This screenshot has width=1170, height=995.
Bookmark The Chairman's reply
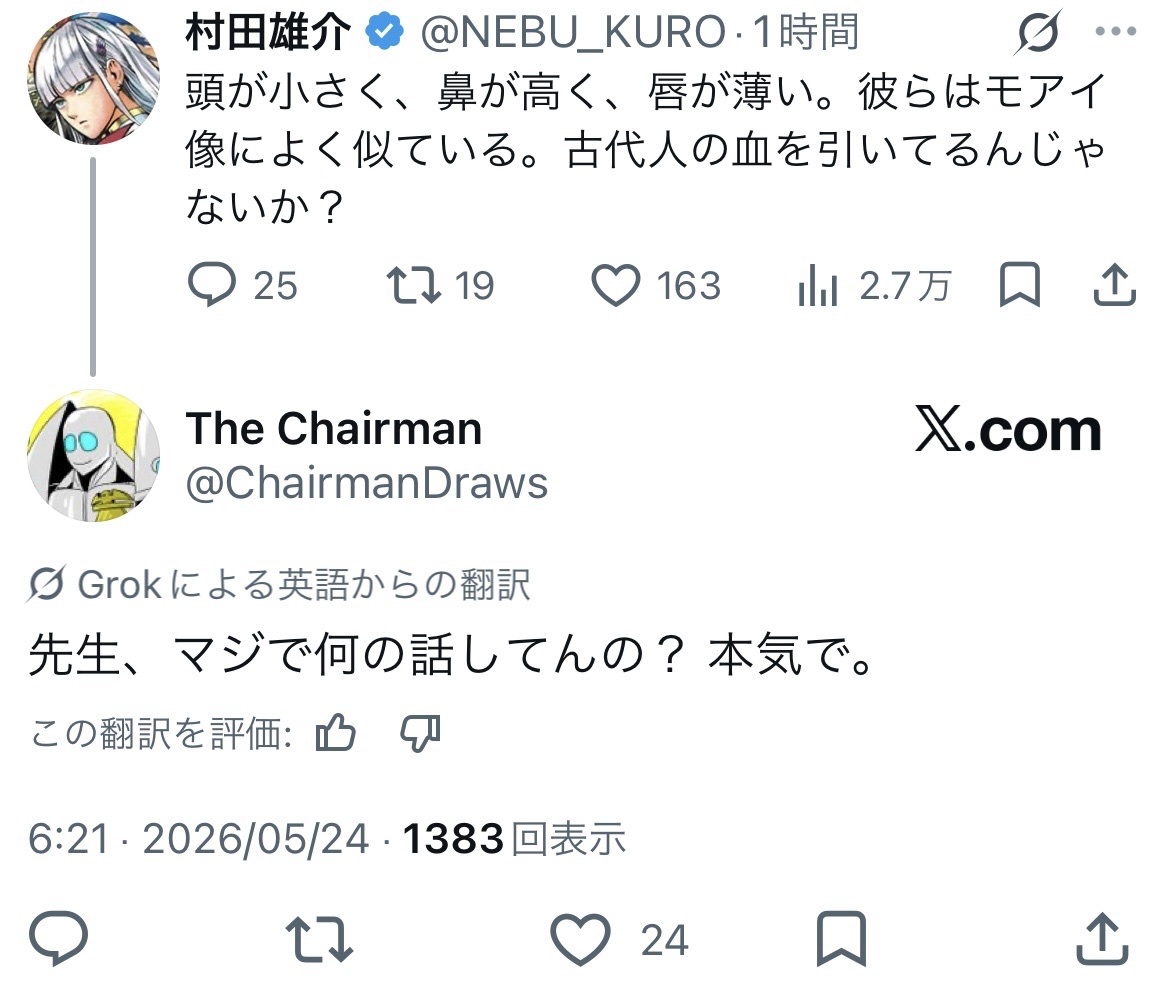click(x=841, y=938)
